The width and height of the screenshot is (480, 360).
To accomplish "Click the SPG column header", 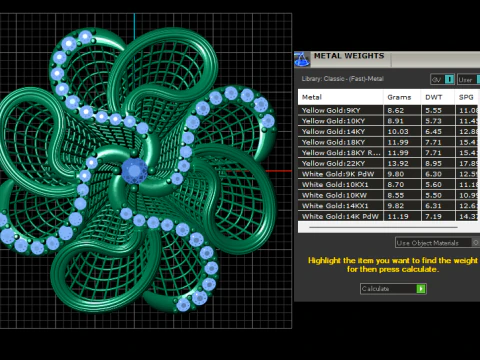I will click(x=468, y=97).
